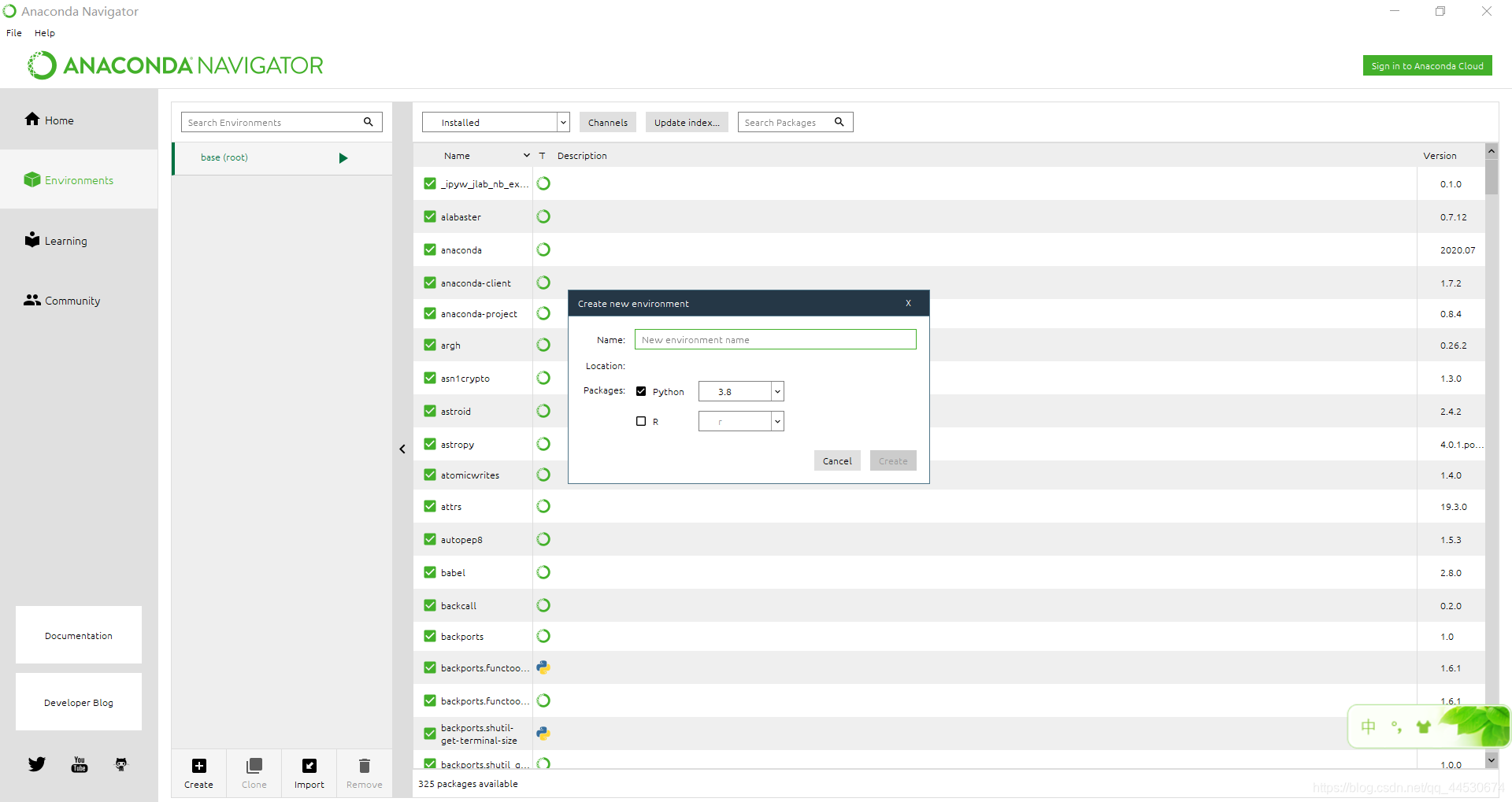The image size is (1512, 802).
Task: Click the green play arrow for base (root)
Action: (343, 158)
